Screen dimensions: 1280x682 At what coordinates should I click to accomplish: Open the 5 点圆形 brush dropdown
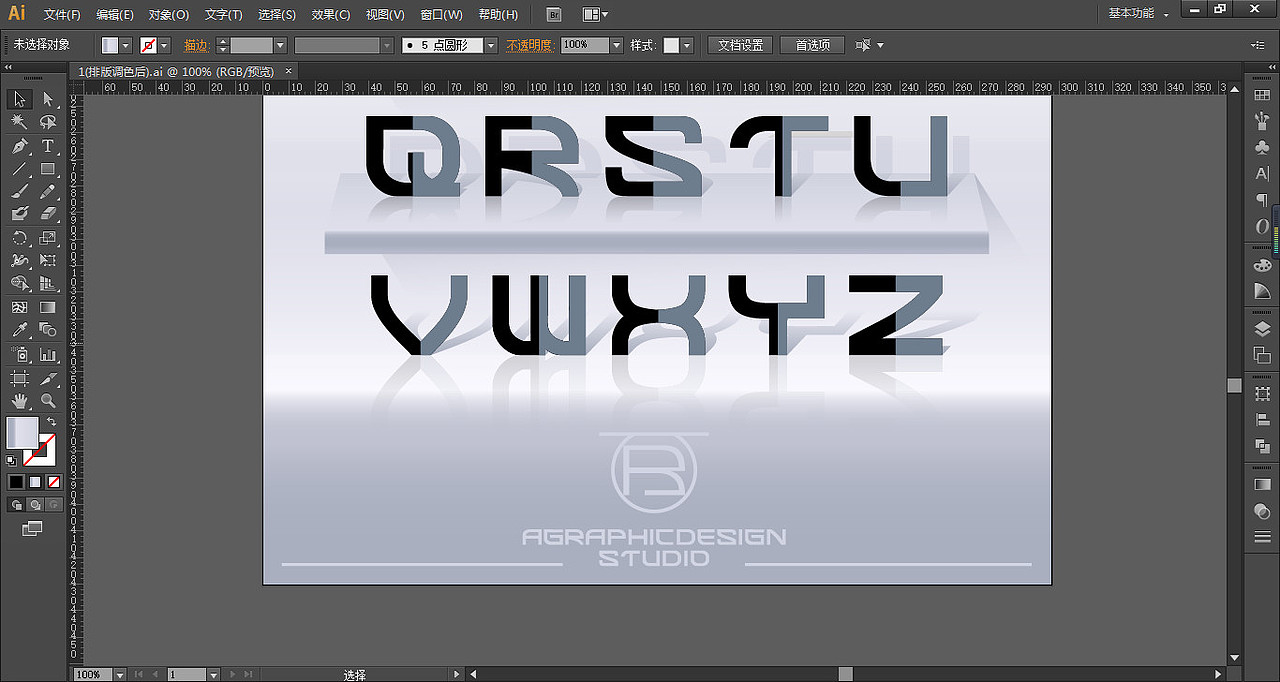491,45
